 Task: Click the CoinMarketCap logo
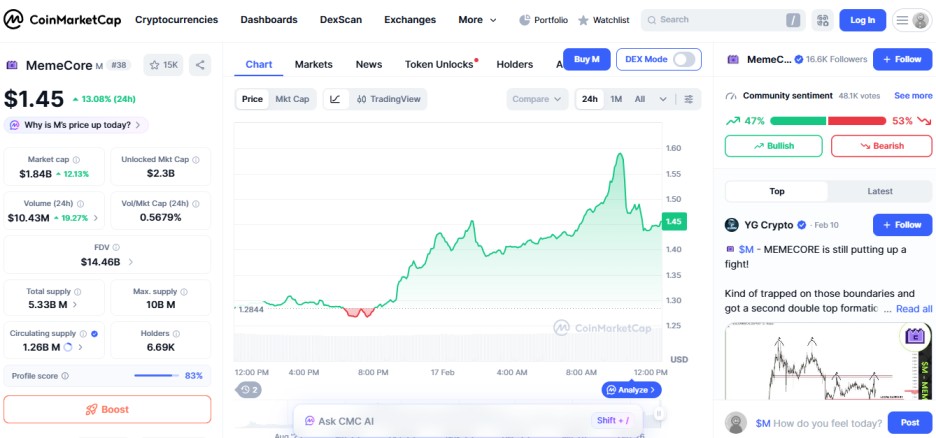[62, 20]
